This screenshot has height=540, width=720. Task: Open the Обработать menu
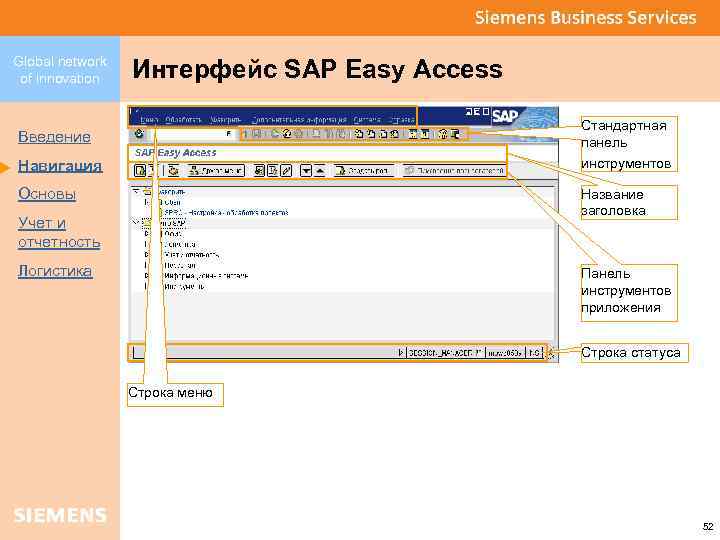[184, 119]
